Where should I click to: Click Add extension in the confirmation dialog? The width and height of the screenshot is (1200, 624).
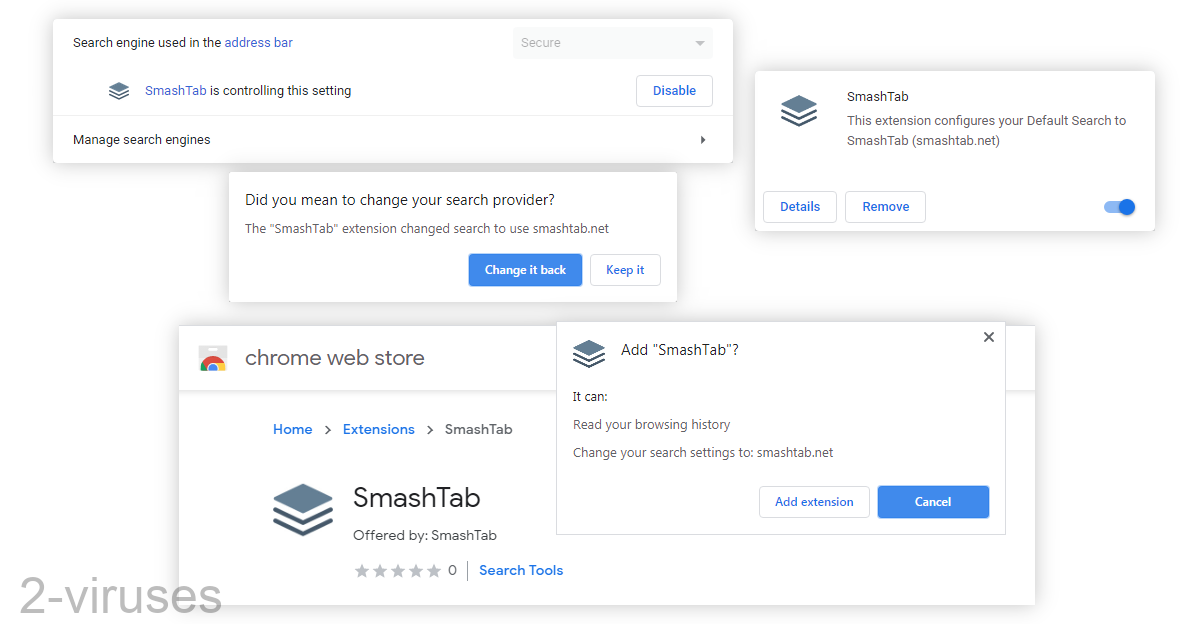coord(814,501)
